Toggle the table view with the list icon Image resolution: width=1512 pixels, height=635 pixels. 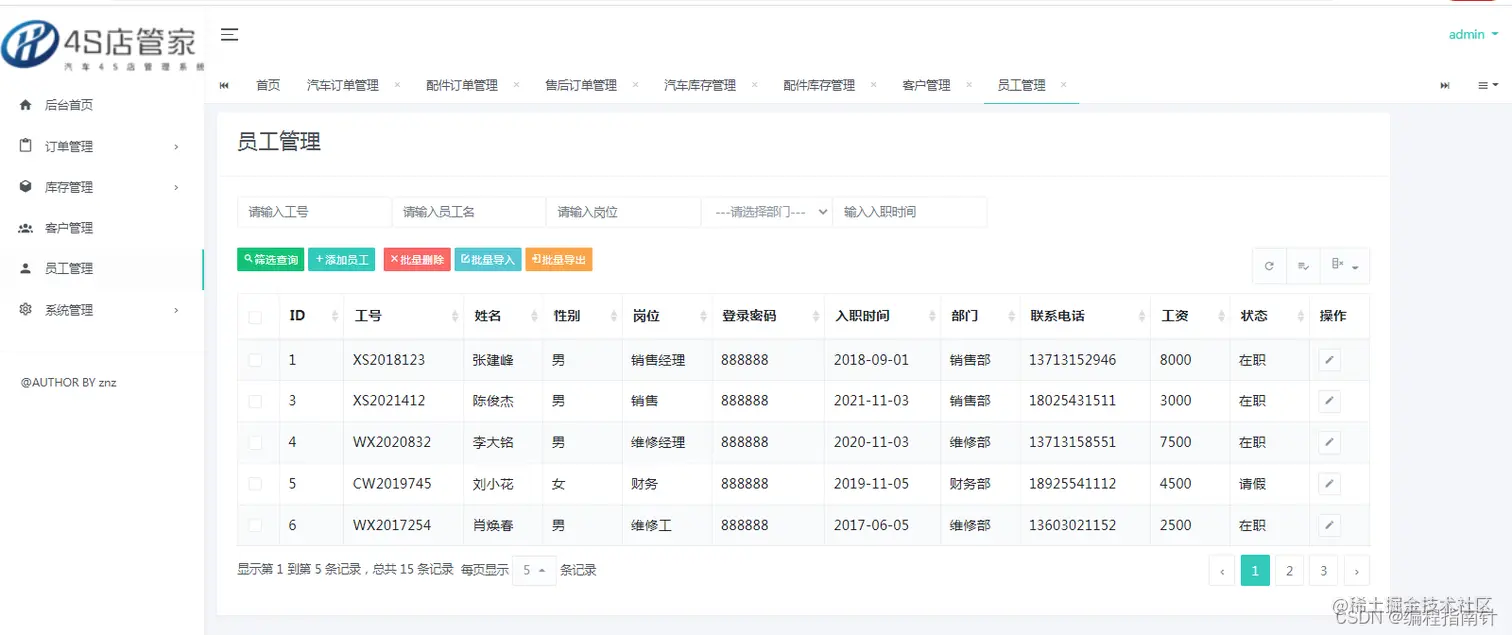(x=1303, y=266)
